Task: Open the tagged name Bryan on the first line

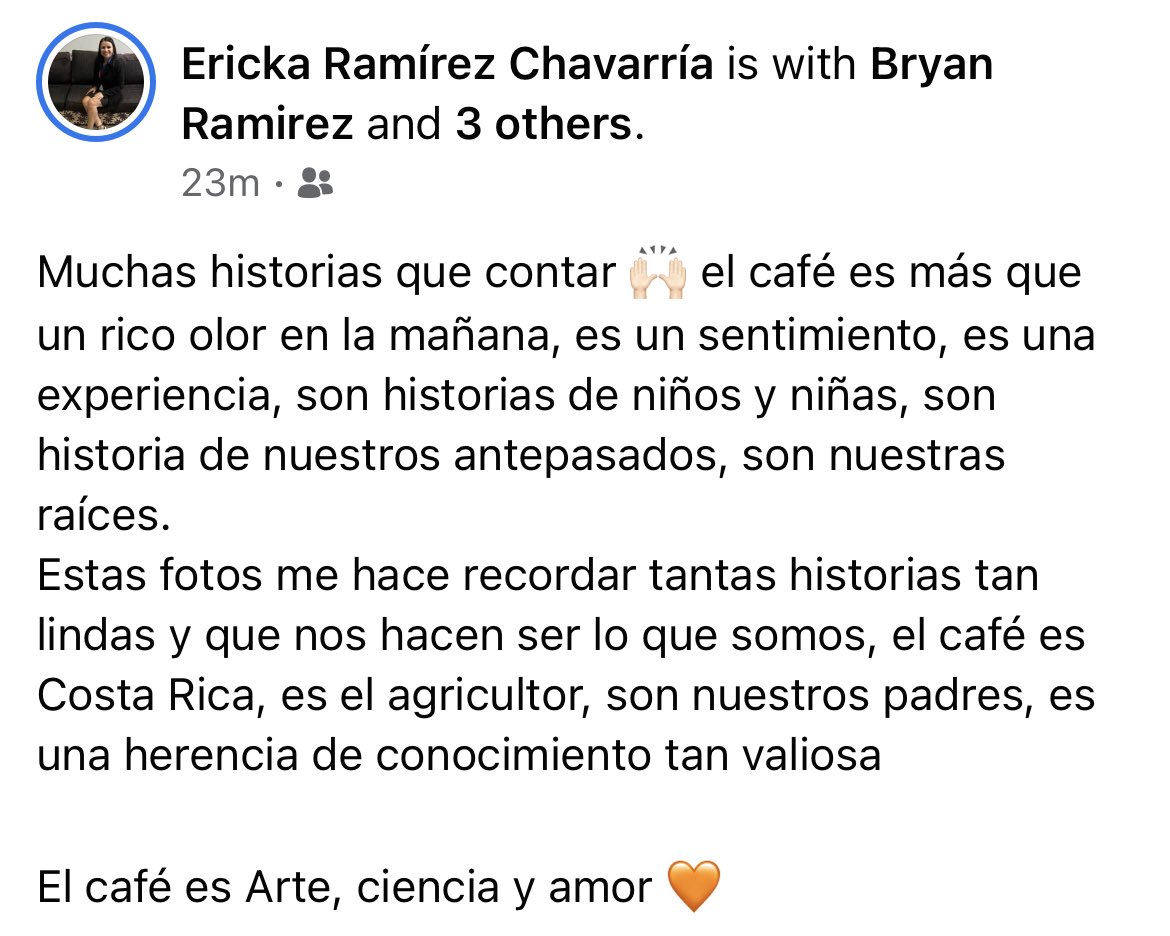Action: (931, 65)
